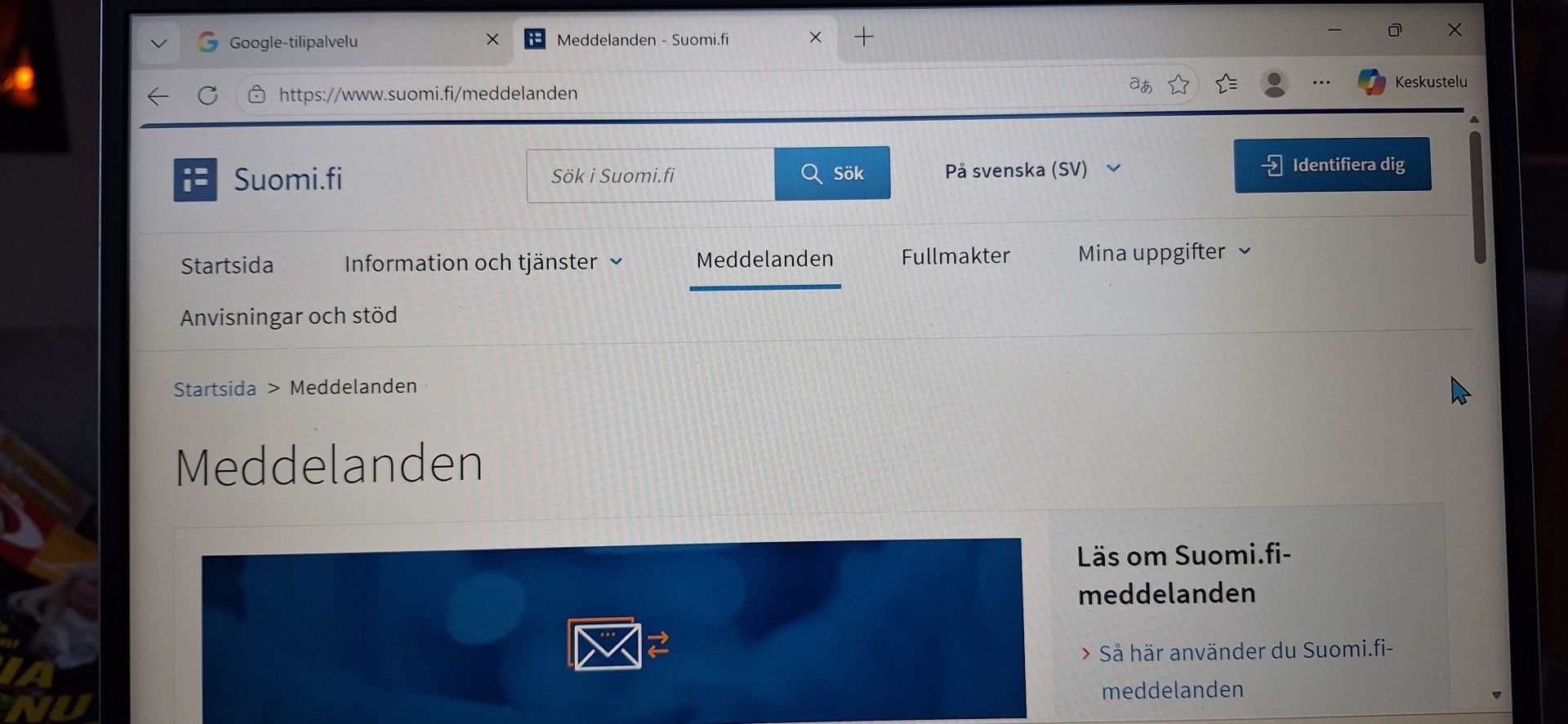1568x724 pixels.
Task: Reload the page with refresh icon
Action: [x=208, y=95]
